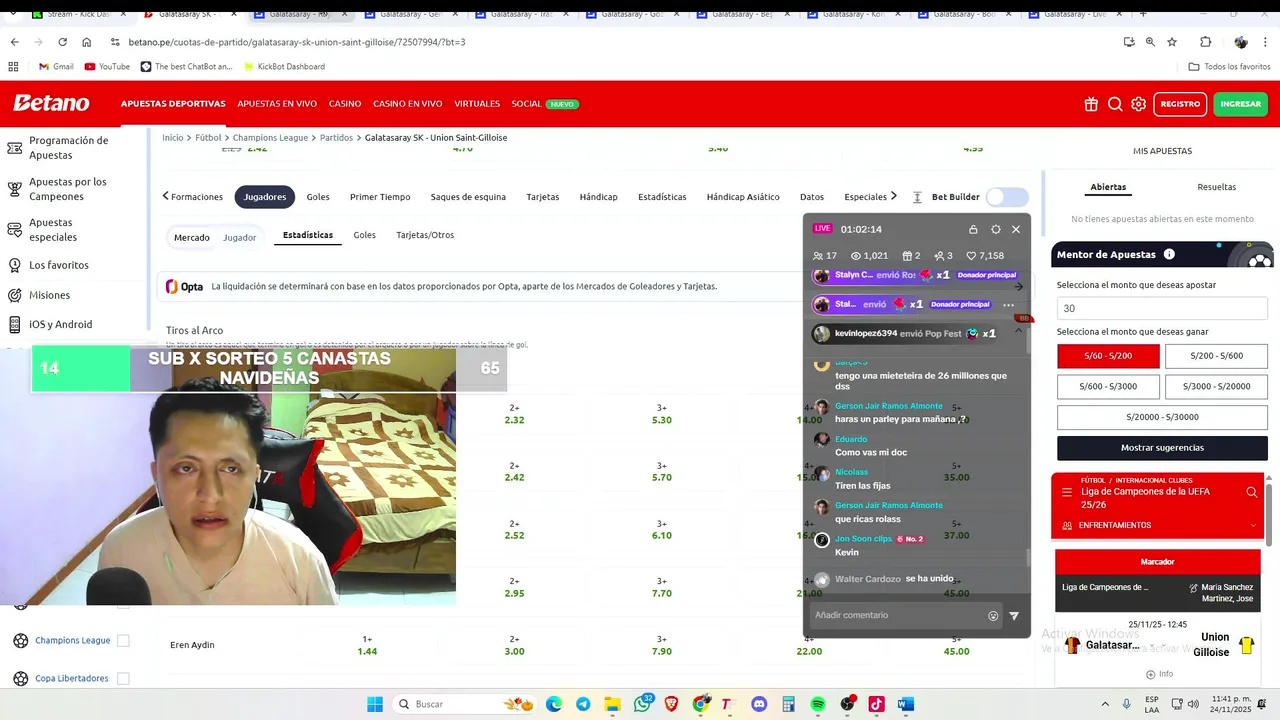Open the settings gear in the Betano header
The height and width of the screenshot is (720, 1280).
tap(1139, 104)
